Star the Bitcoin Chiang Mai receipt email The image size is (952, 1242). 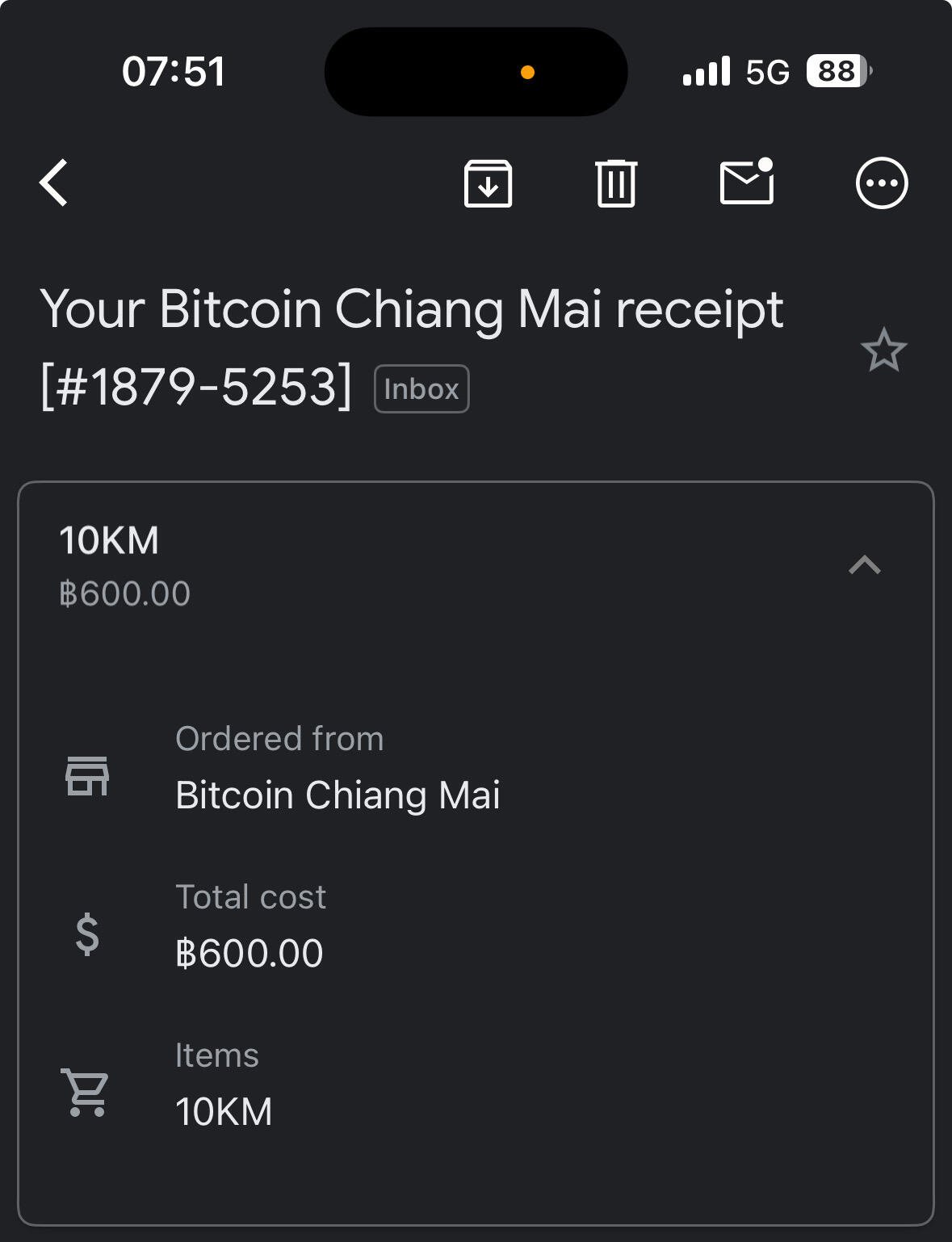[x=883, y=350]
